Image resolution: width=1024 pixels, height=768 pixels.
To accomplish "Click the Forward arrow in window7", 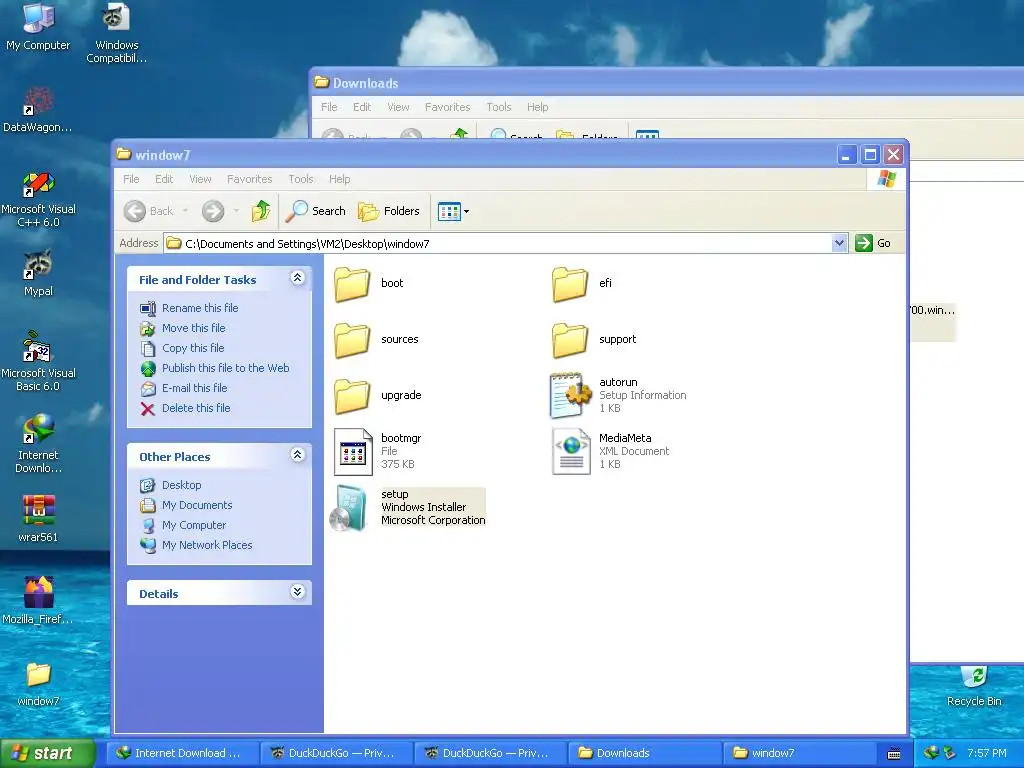I will pyautogui.click(x=213, y=211).
